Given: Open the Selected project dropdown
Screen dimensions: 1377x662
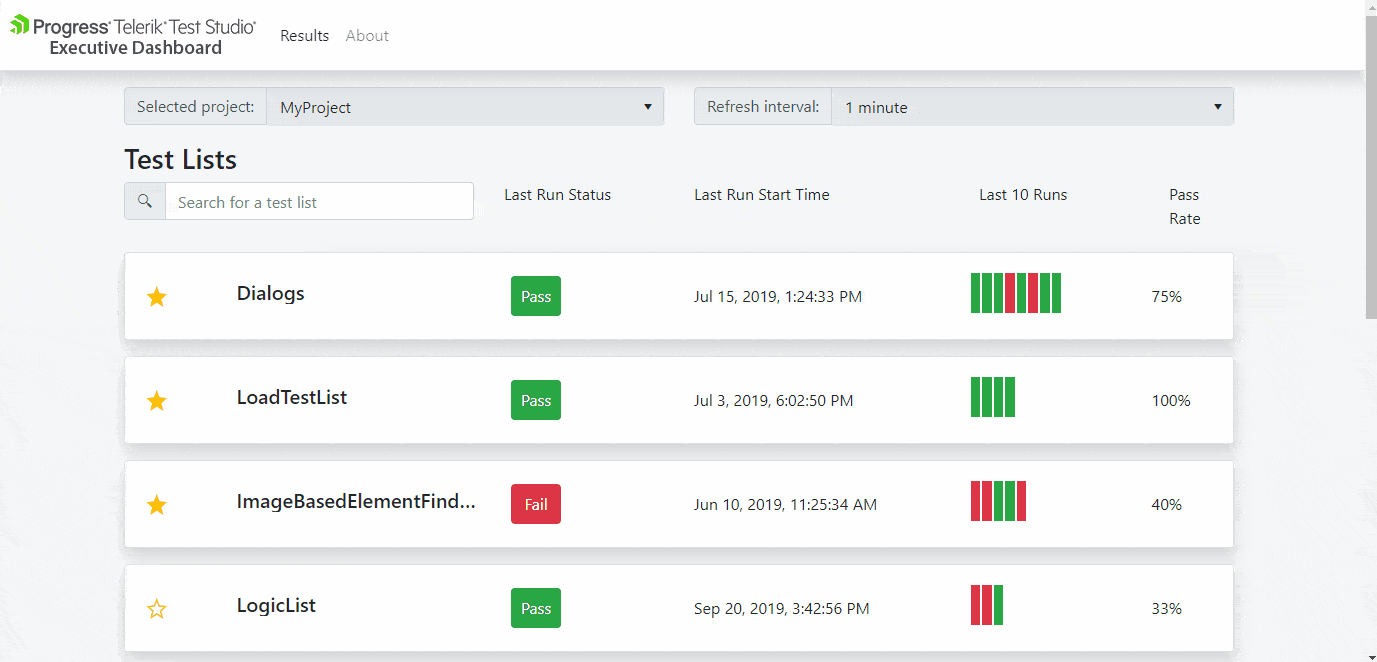Looking at the screenshot, I should tap(465, 106).
